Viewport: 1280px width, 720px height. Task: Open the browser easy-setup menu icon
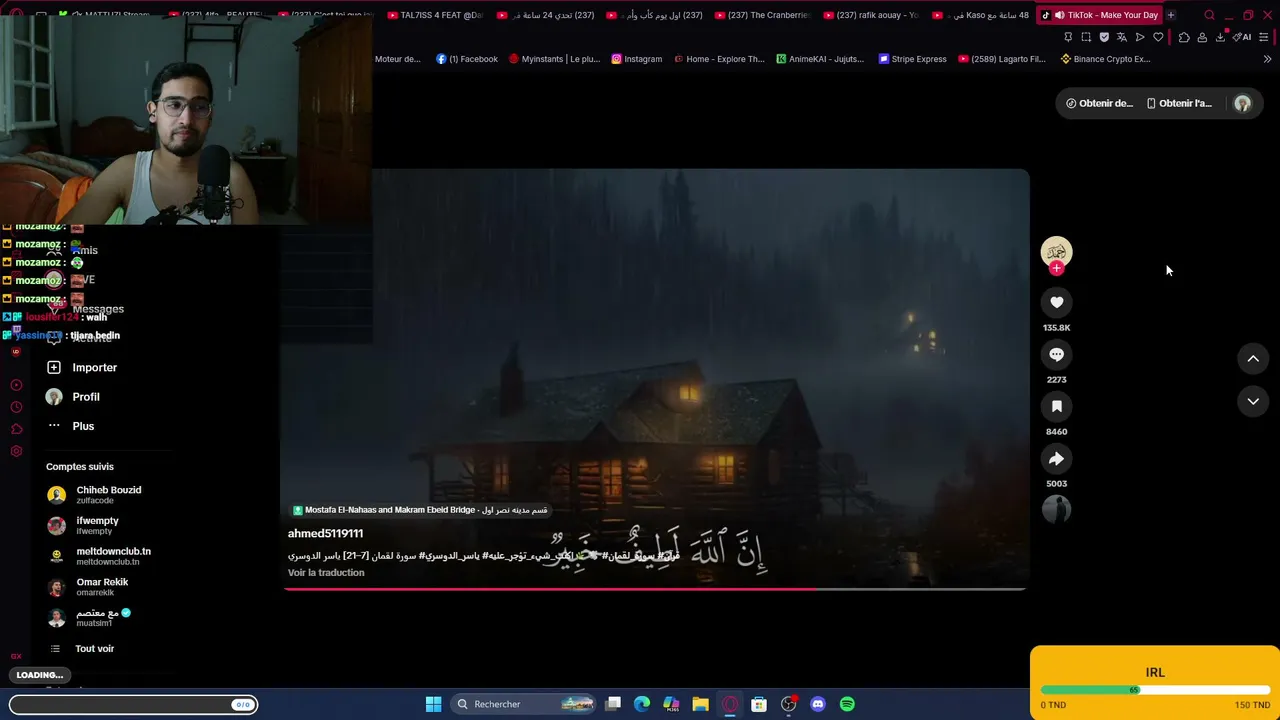[1264, 37]
